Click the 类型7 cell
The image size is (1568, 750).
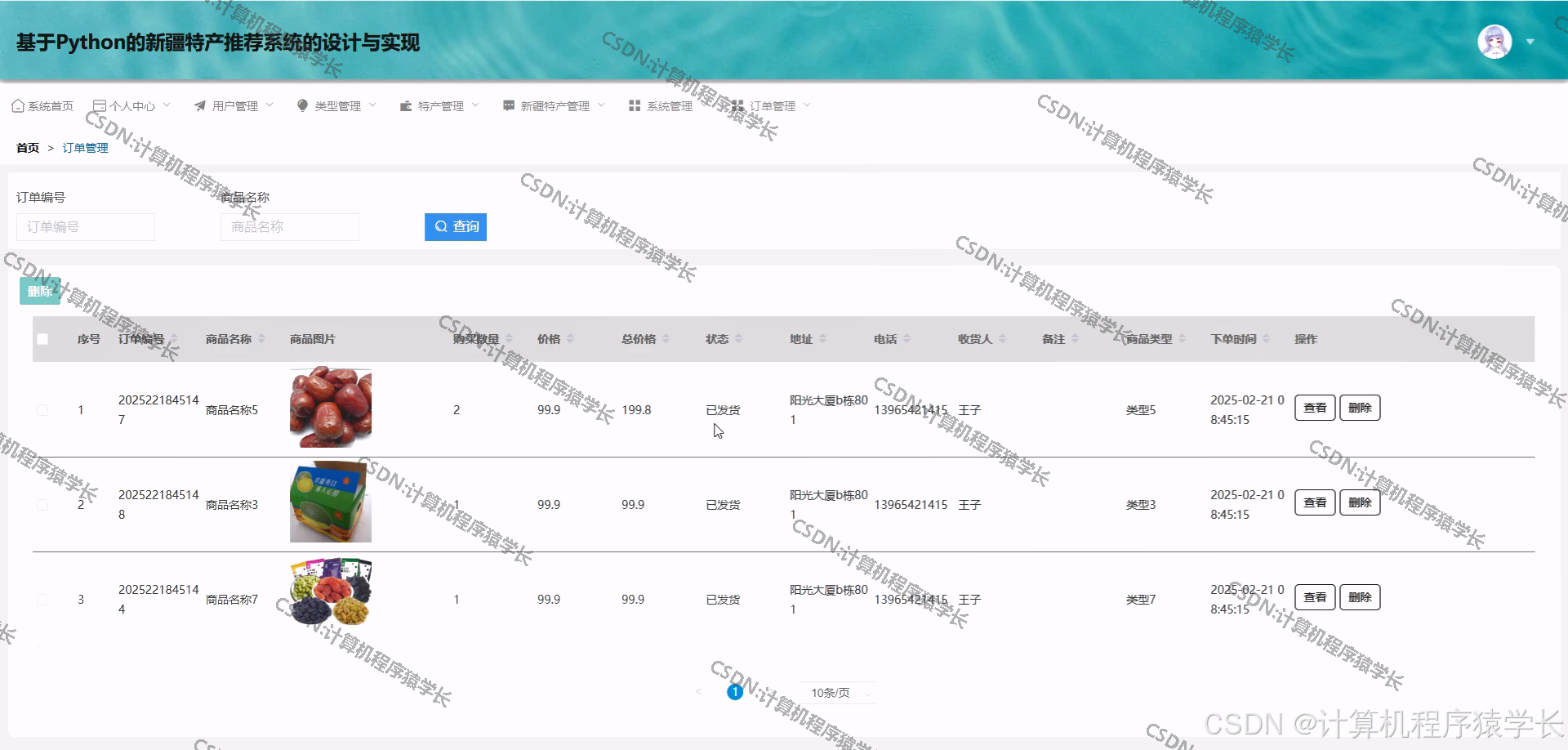pyautogui.click(x=1141, y=600)
